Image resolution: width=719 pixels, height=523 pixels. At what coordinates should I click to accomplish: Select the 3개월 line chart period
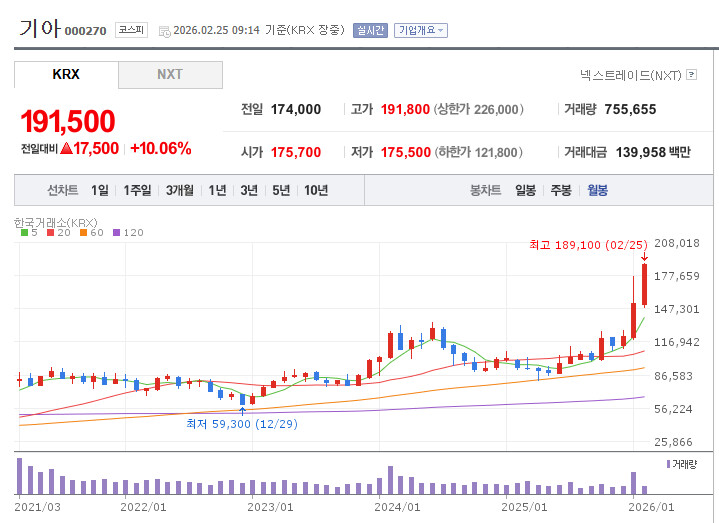[x=180, y=190]
